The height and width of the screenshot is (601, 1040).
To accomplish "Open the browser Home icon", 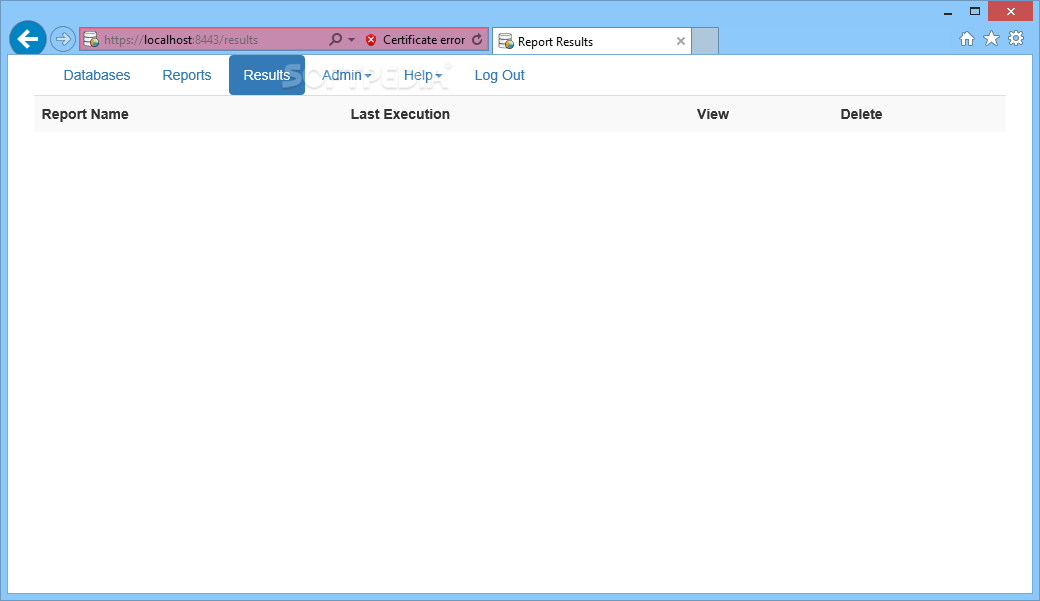I will click(967, 39).
